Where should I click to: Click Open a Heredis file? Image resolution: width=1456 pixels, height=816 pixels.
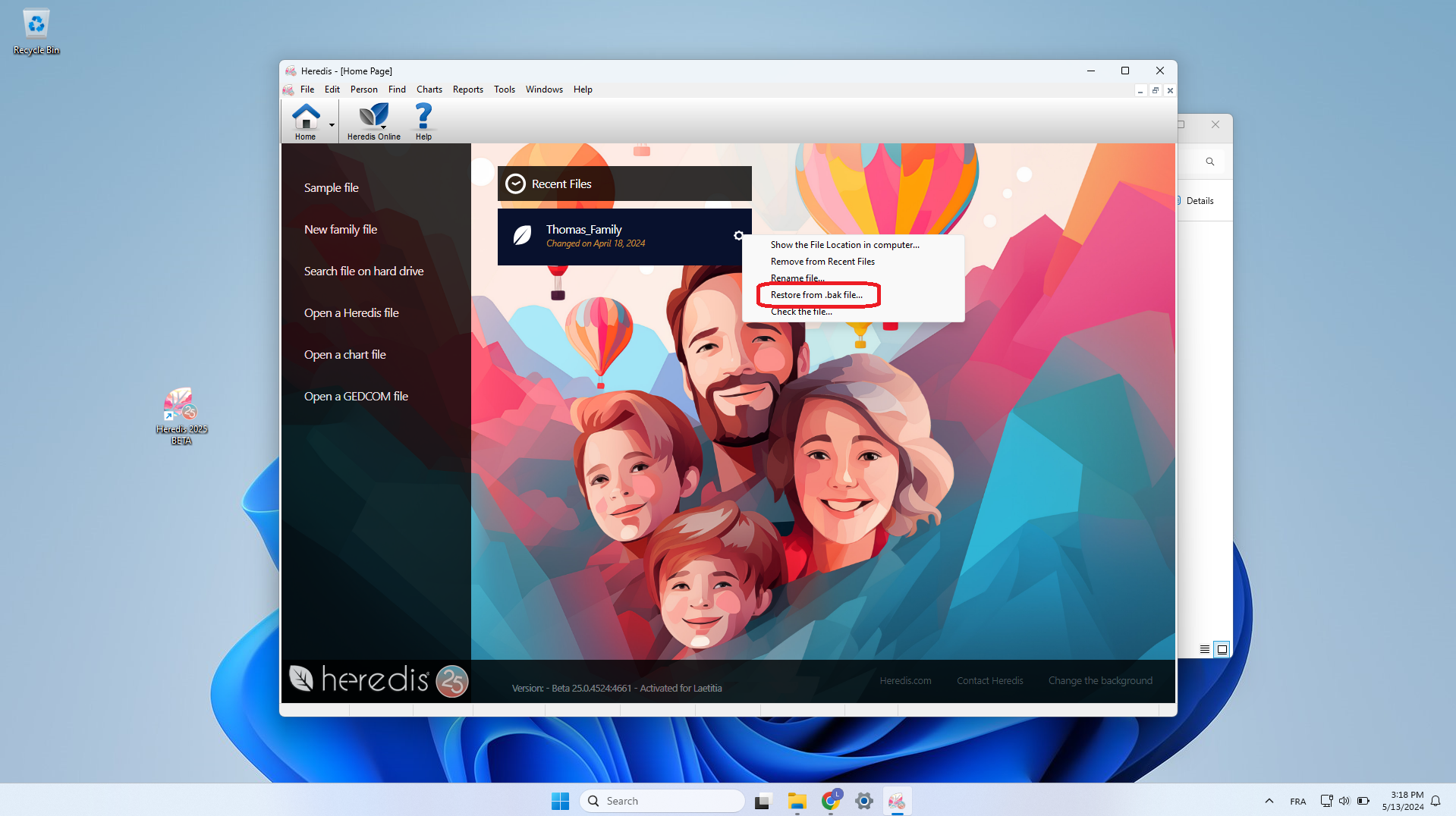tap(351, 313)
